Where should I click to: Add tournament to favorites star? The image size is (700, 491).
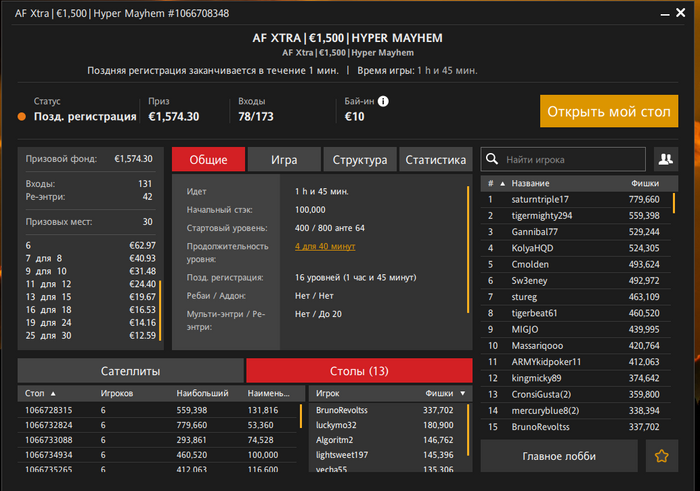(x=662, y=456)
